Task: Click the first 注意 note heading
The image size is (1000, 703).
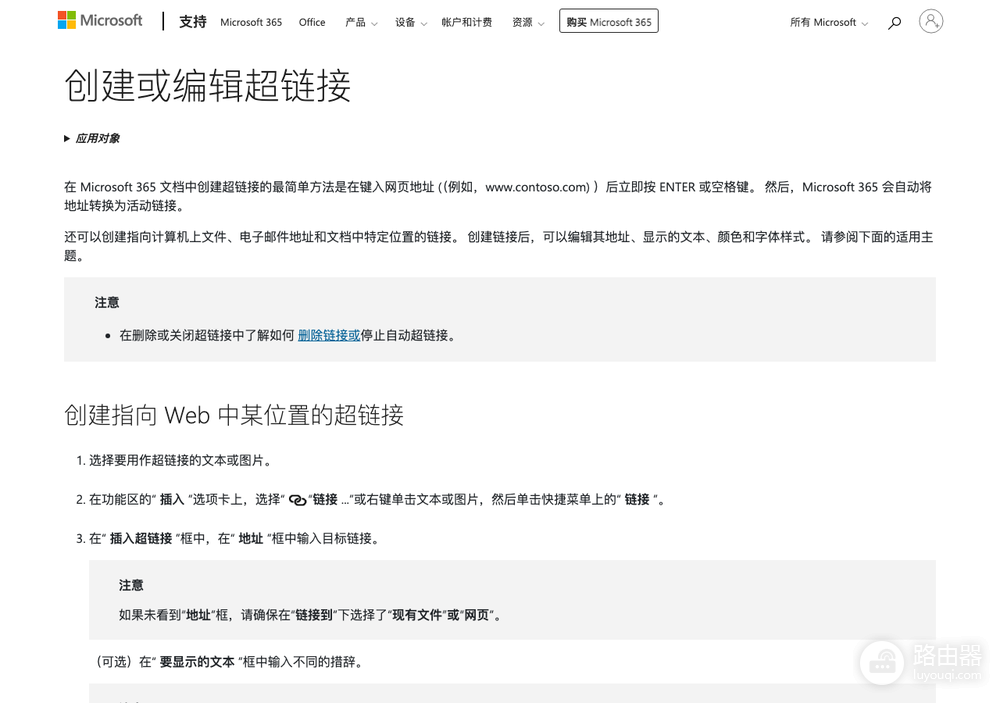Action: tap(107, 302)
